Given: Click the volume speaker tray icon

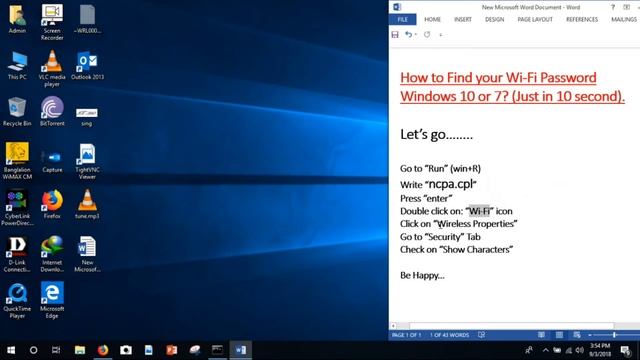Looking at the screenshot, I should point(580,350).
